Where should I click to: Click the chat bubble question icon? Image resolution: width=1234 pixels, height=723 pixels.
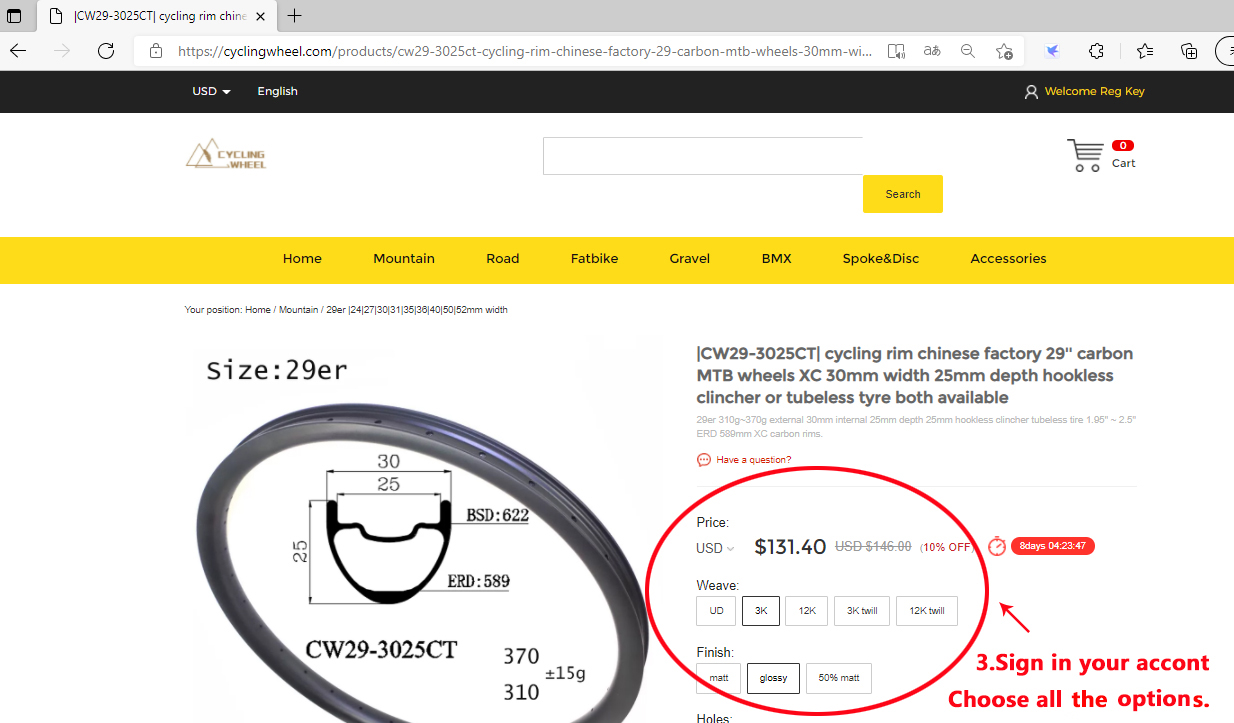(x=704, y=460)
